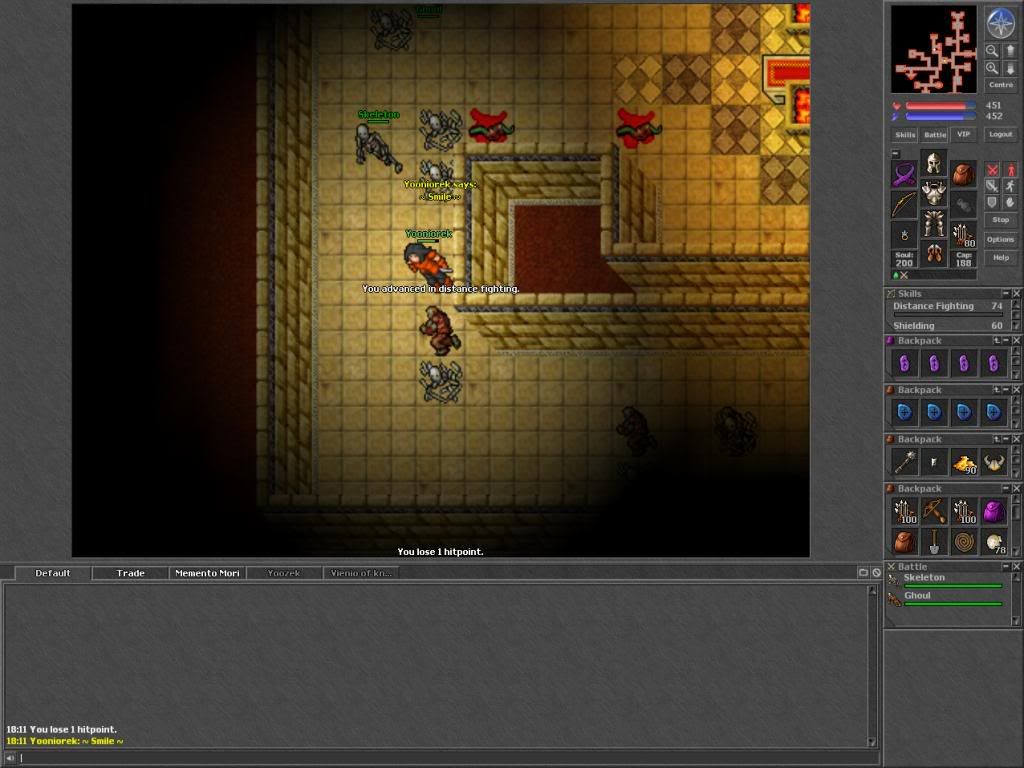1024x768 pixels.
Task: Select stand-still mode red figure
Action: (x=1012, y=169)
